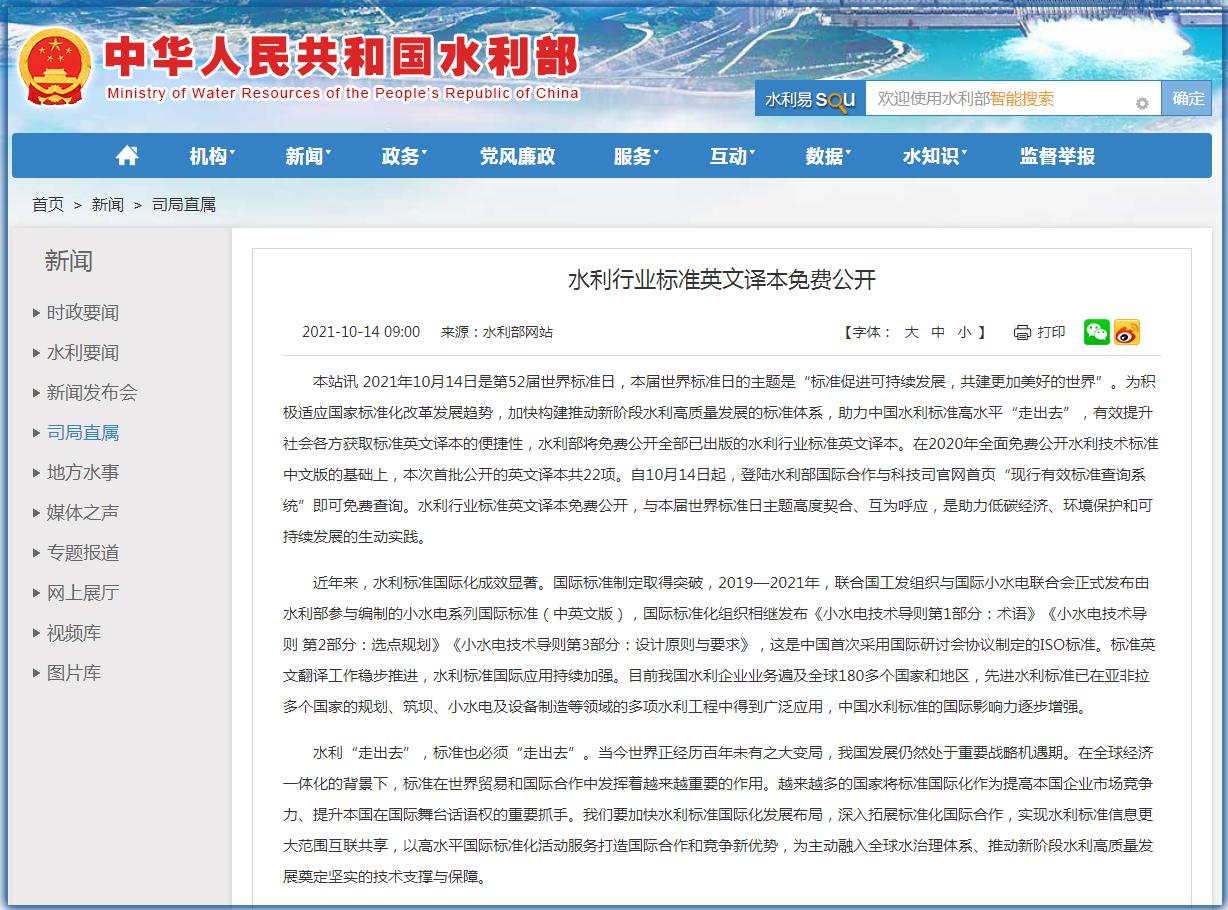
Task: Open the 数据 dropdown menu
Action: 828,156
